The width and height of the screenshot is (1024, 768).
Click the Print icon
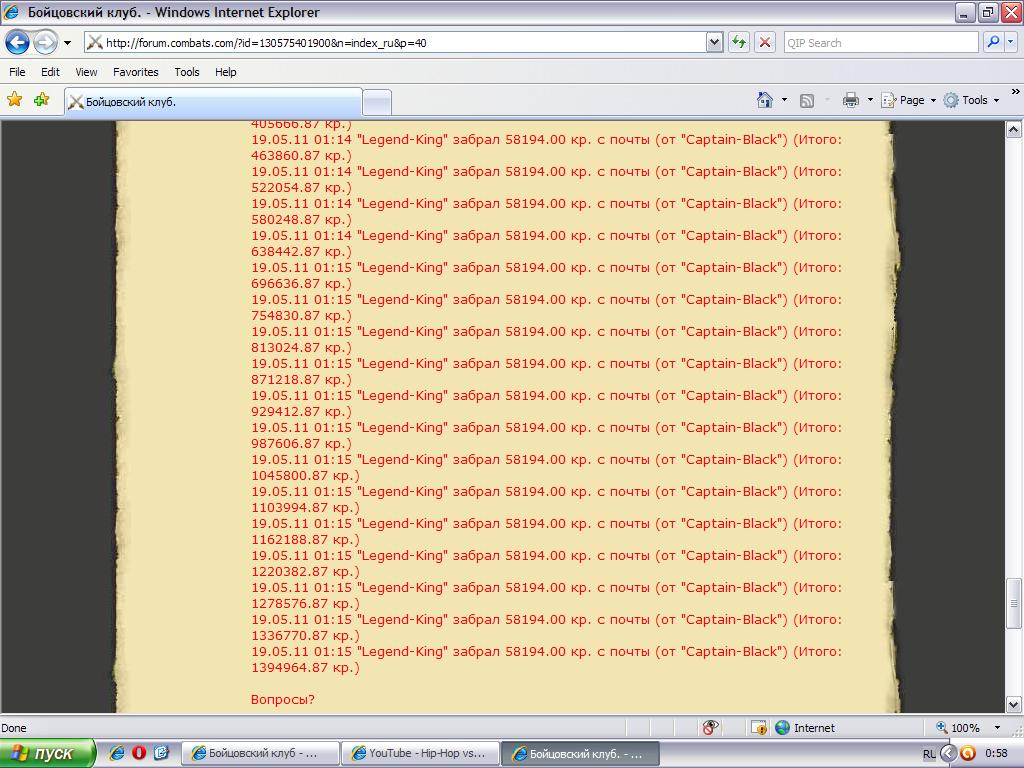click(x=850, y=100)
